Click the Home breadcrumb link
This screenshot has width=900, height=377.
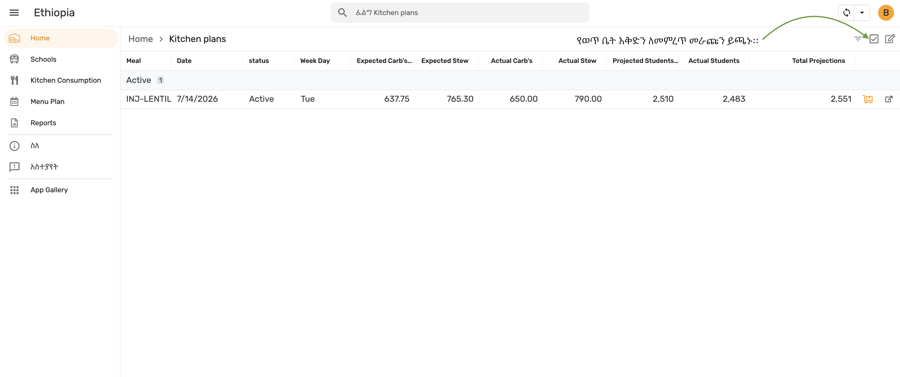[x=141, y=39]
